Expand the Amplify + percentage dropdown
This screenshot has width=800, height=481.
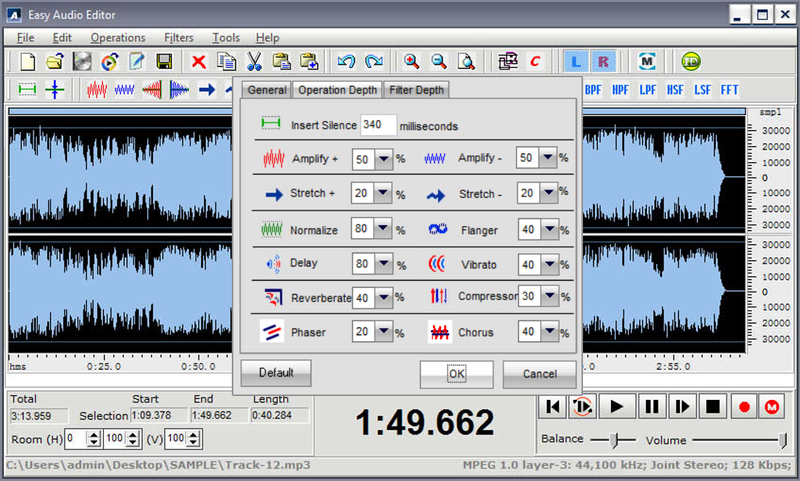coord(384,159)
